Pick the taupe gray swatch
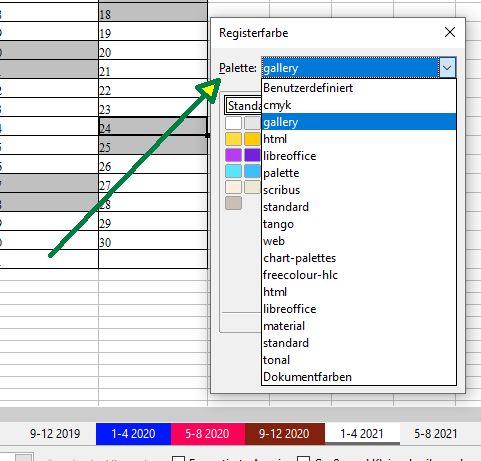The image size is (481, 461). [233, 203]
